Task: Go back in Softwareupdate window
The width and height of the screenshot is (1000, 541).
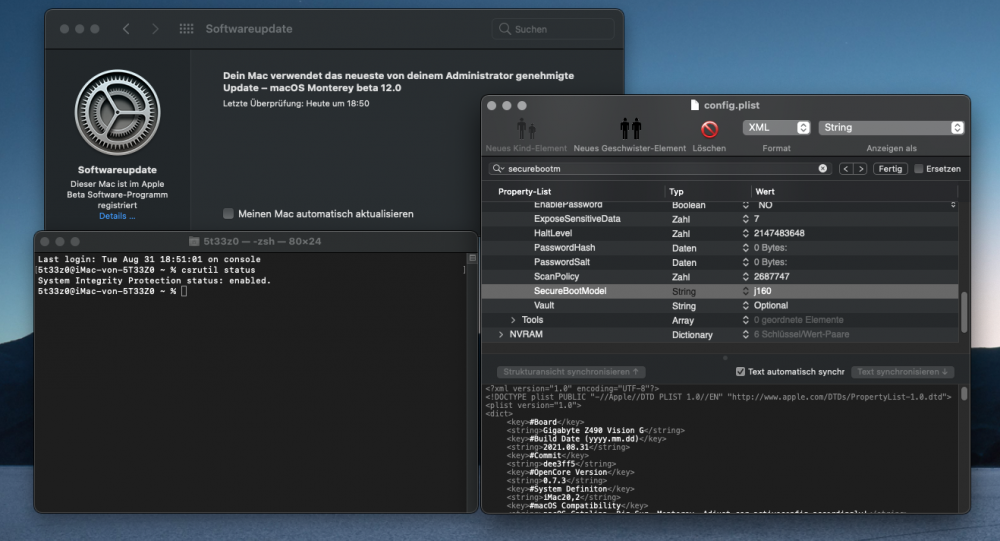Action: (126, 29)
